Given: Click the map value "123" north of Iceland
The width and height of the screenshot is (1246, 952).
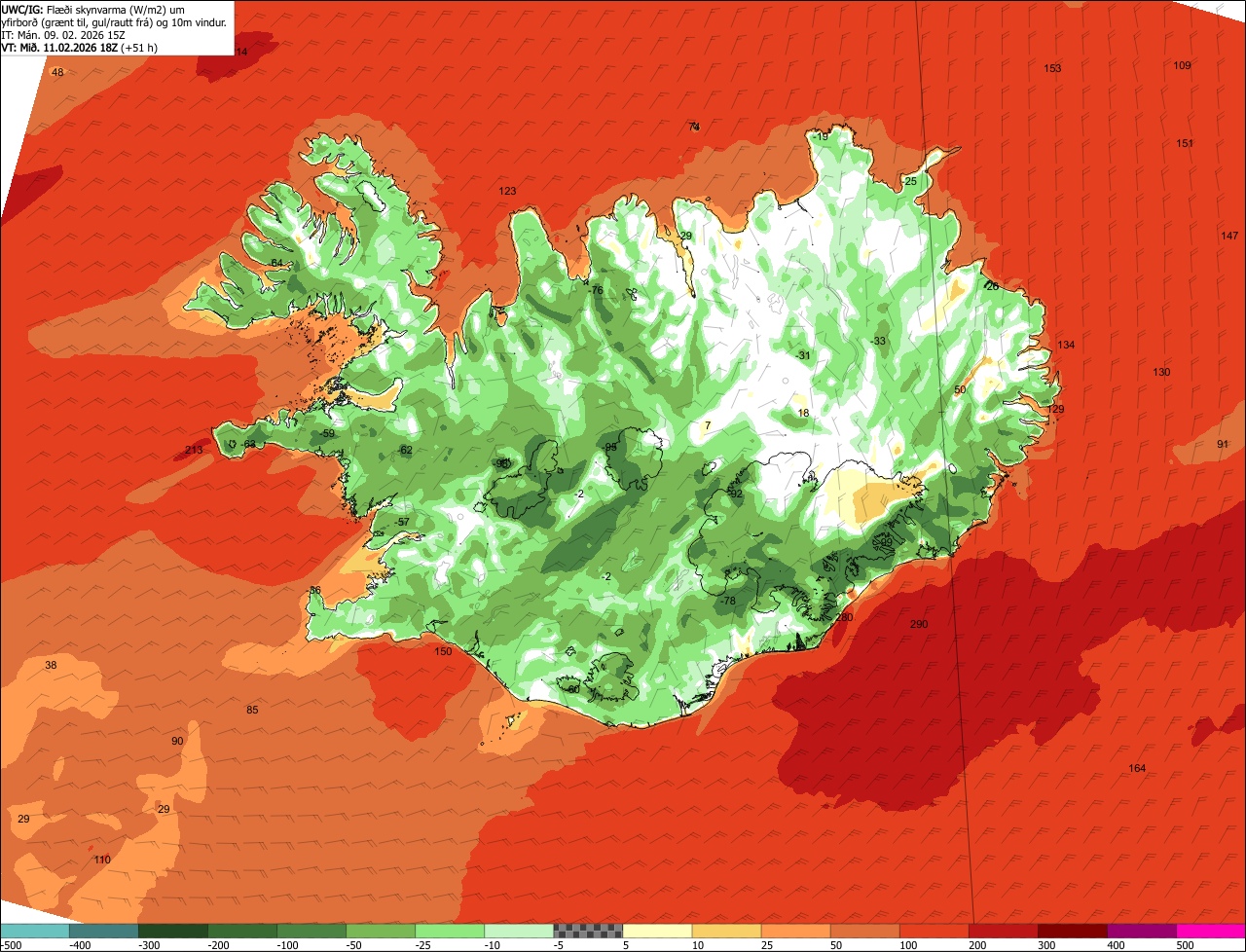Looking at the screenshot, I should point(507,191).
